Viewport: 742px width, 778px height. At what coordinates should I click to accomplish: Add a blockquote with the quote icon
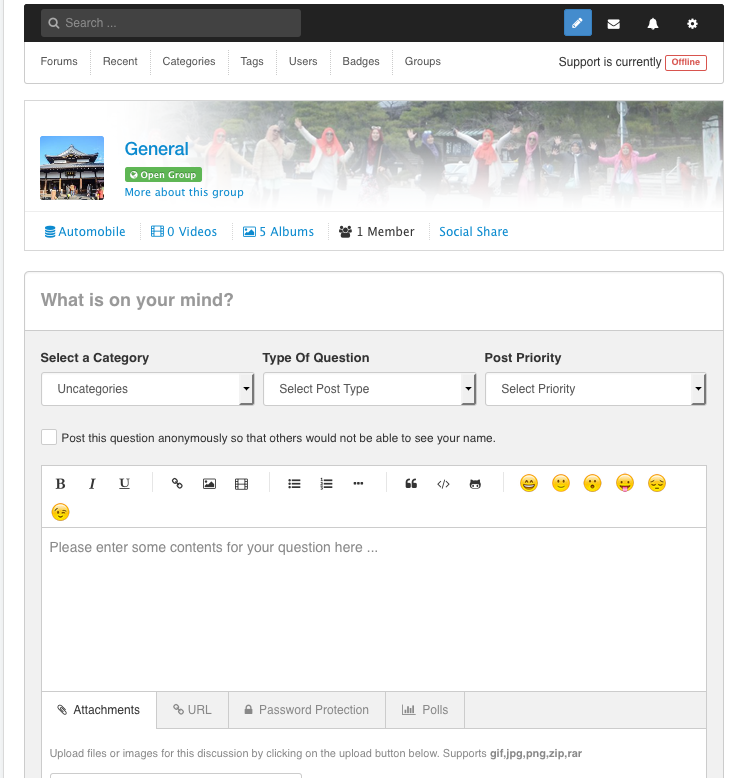[411, 484]
